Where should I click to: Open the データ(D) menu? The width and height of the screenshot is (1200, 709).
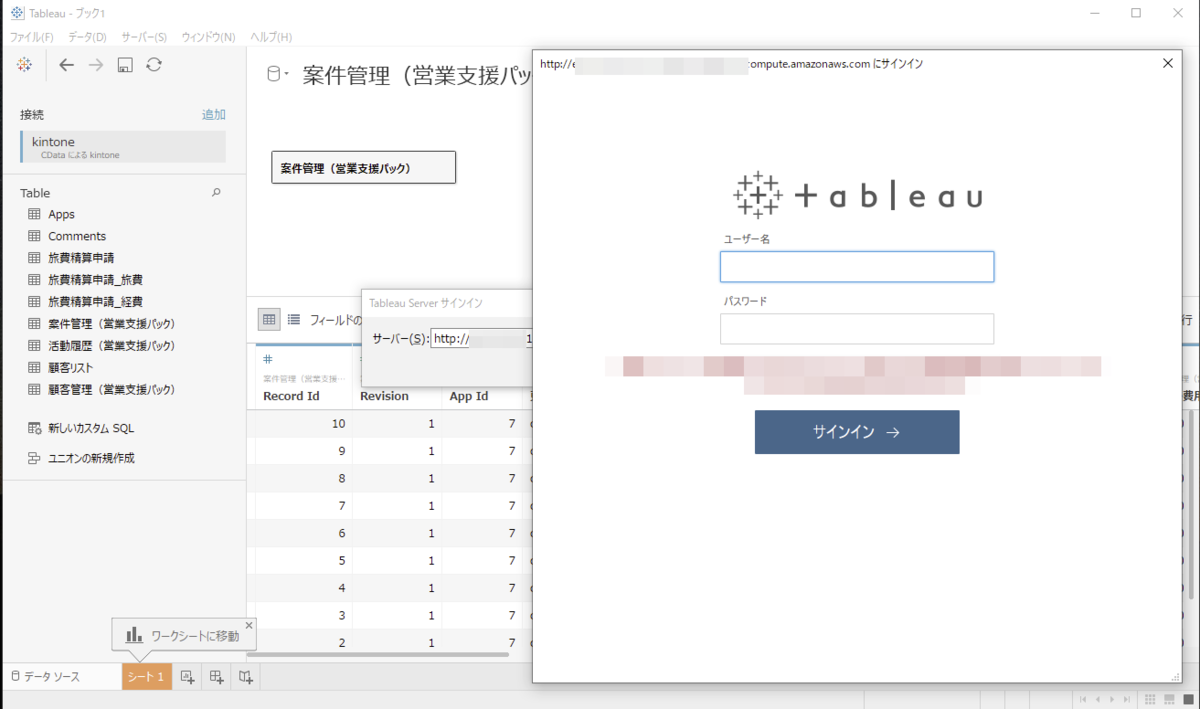point(87,37)
